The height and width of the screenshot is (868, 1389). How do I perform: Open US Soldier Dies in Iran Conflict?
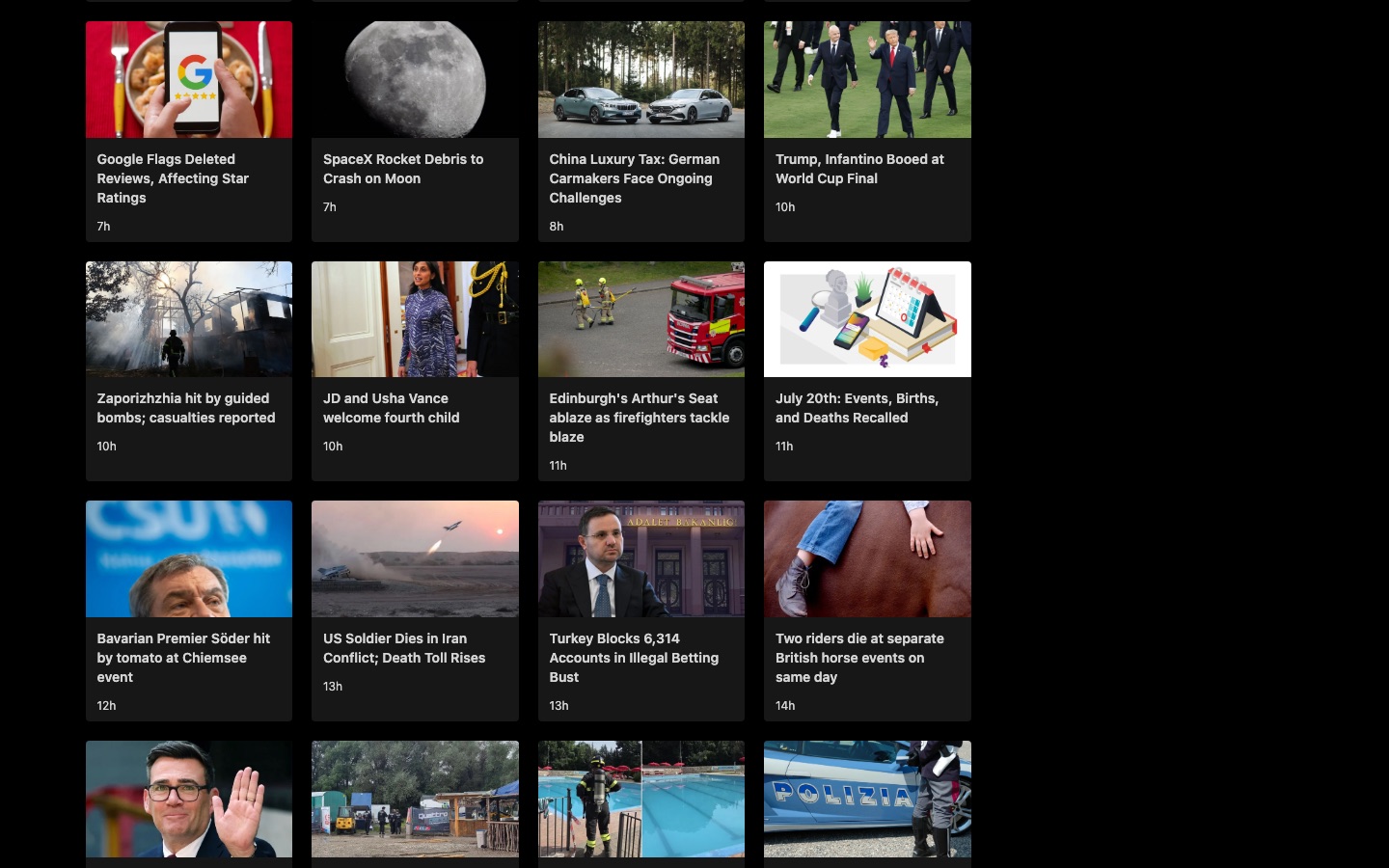(x=404, y=648)
